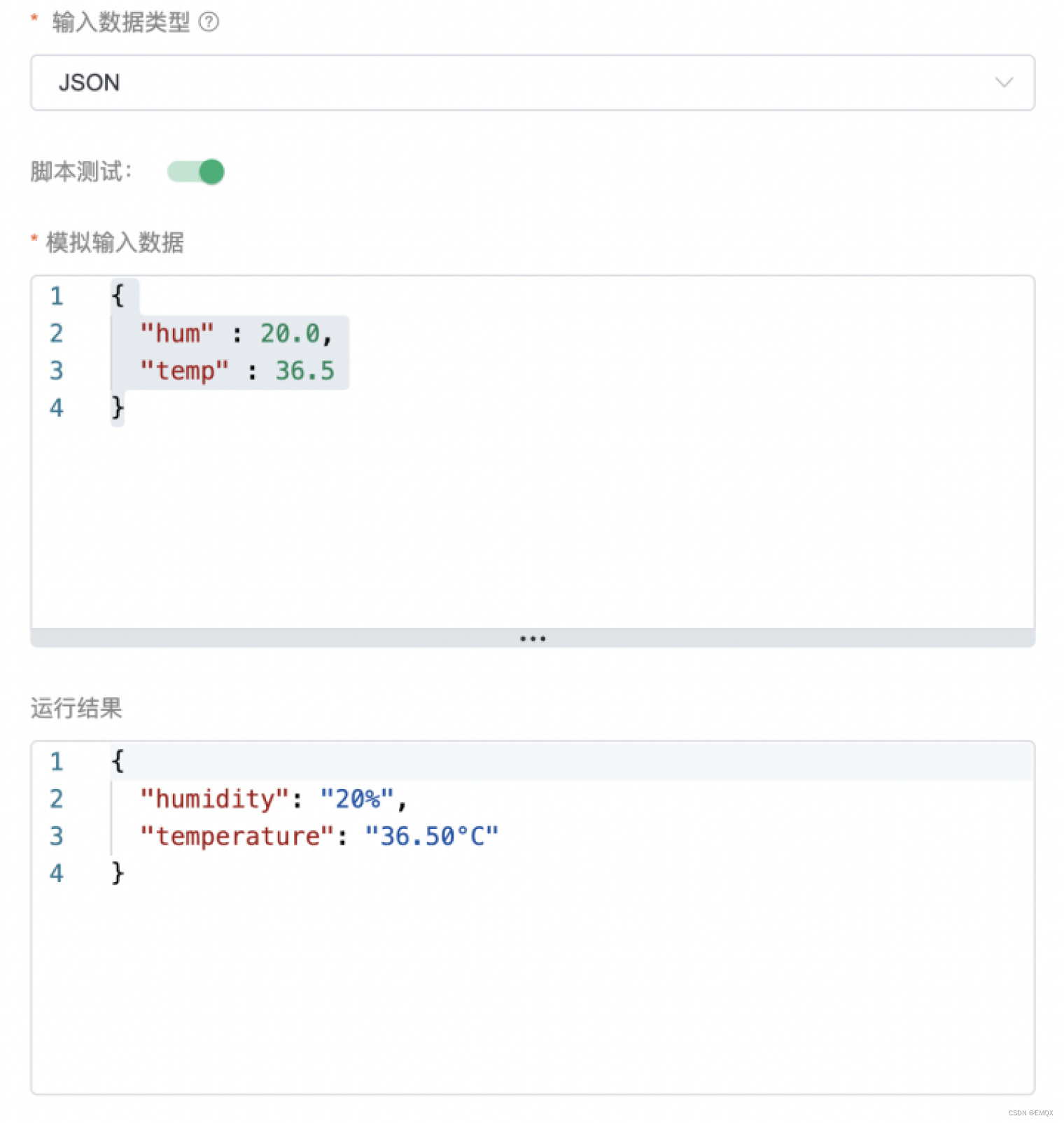Image resolution: width=1064 pixels, height=1123 pixels.
Task: Click the "temp" key in input editor
Action: (x=184, y=370)
